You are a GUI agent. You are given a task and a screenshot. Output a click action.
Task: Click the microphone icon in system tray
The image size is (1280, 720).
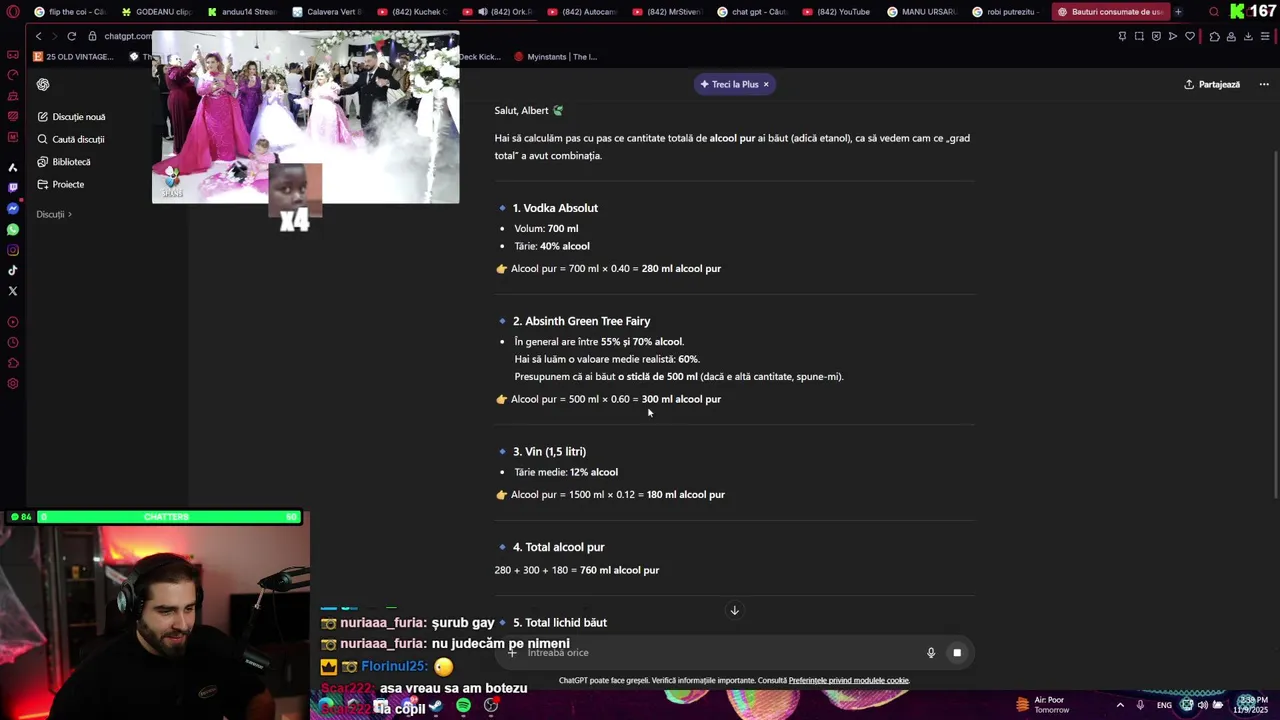[1140, 705]
